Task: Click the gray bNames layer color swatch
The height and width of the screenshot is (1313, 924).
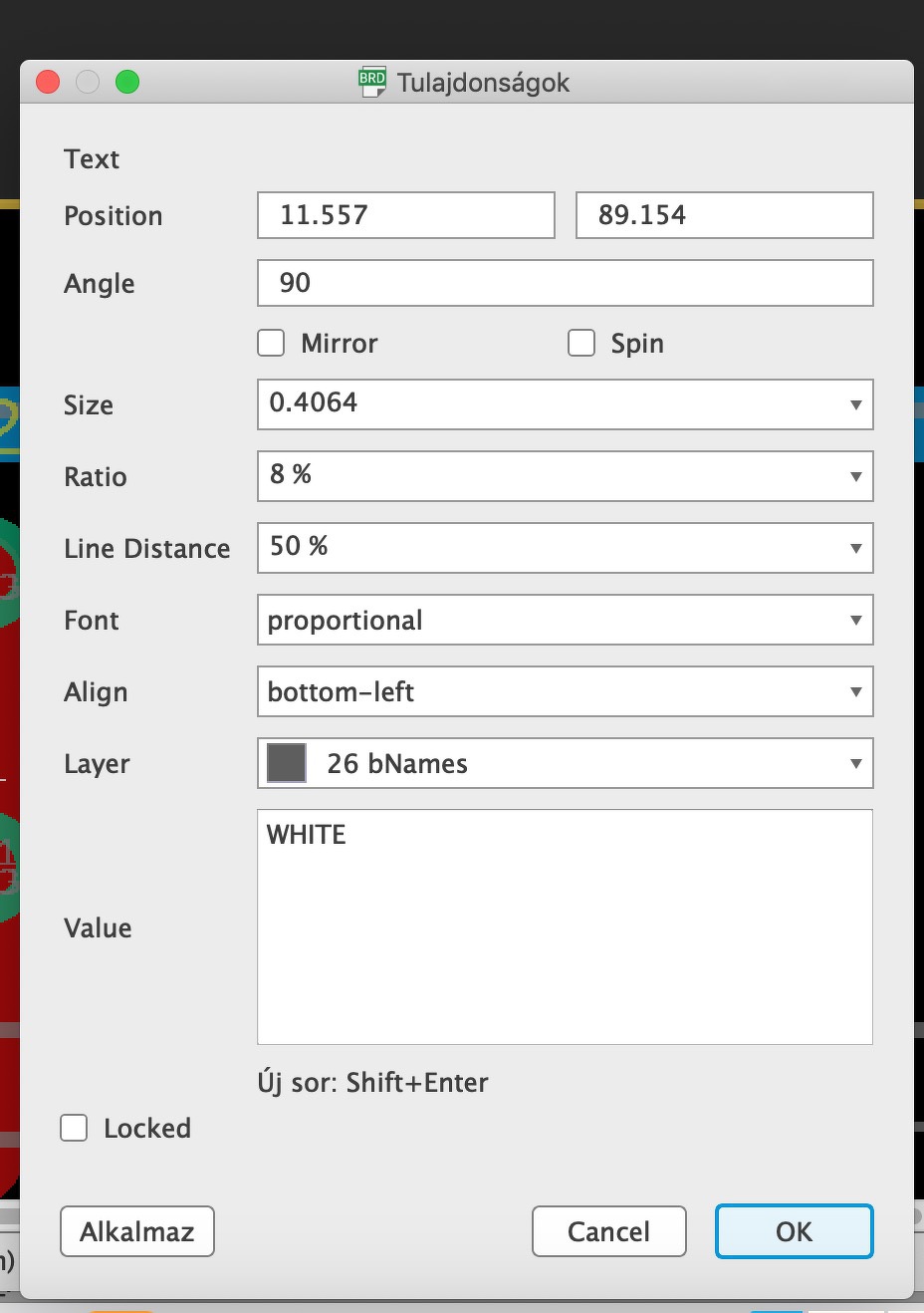Action: point(287,764)
